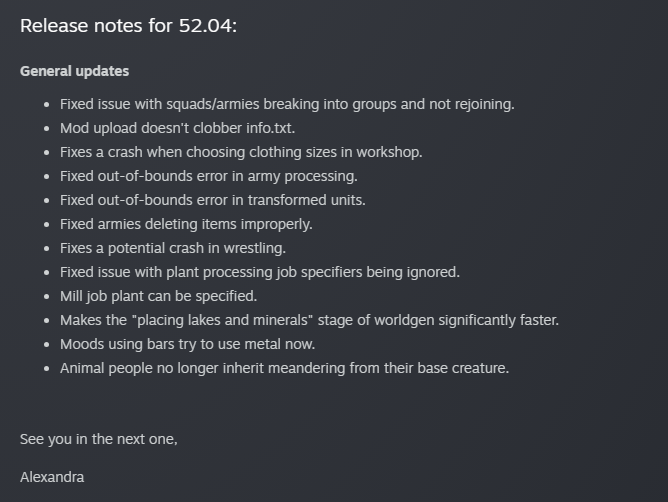Click the "Release notes for 52.04" heading
The height and width of the screenshot is (502, 668).
tap(128, 26)
